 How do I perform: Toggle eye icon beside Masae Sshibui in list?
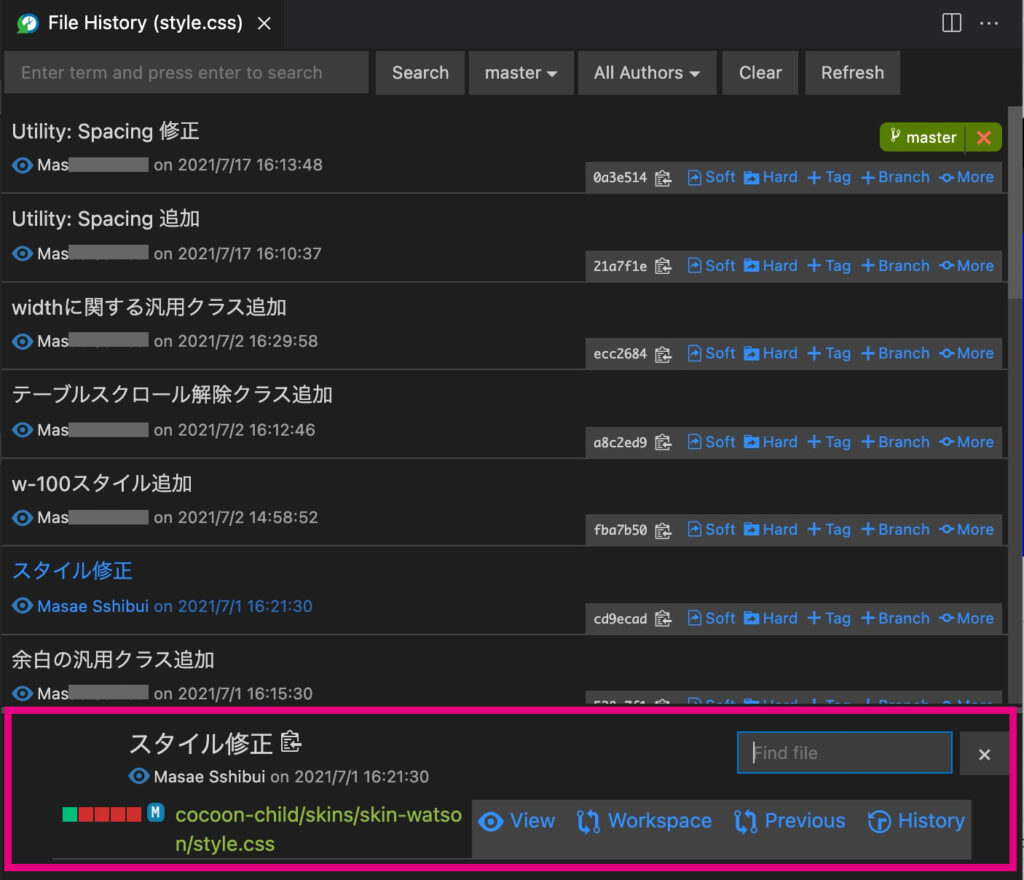click(22, 606)
